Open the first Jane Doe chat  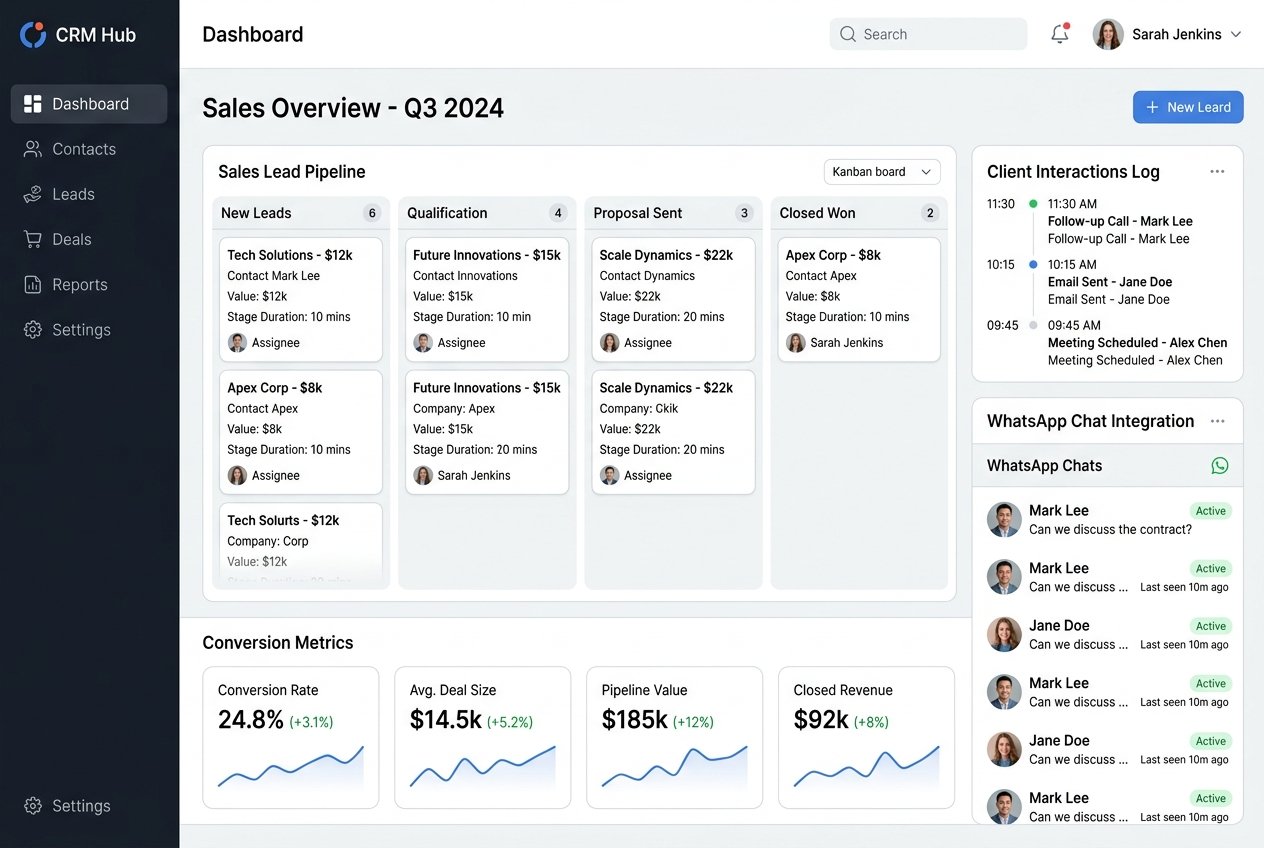coord(1108,635)
